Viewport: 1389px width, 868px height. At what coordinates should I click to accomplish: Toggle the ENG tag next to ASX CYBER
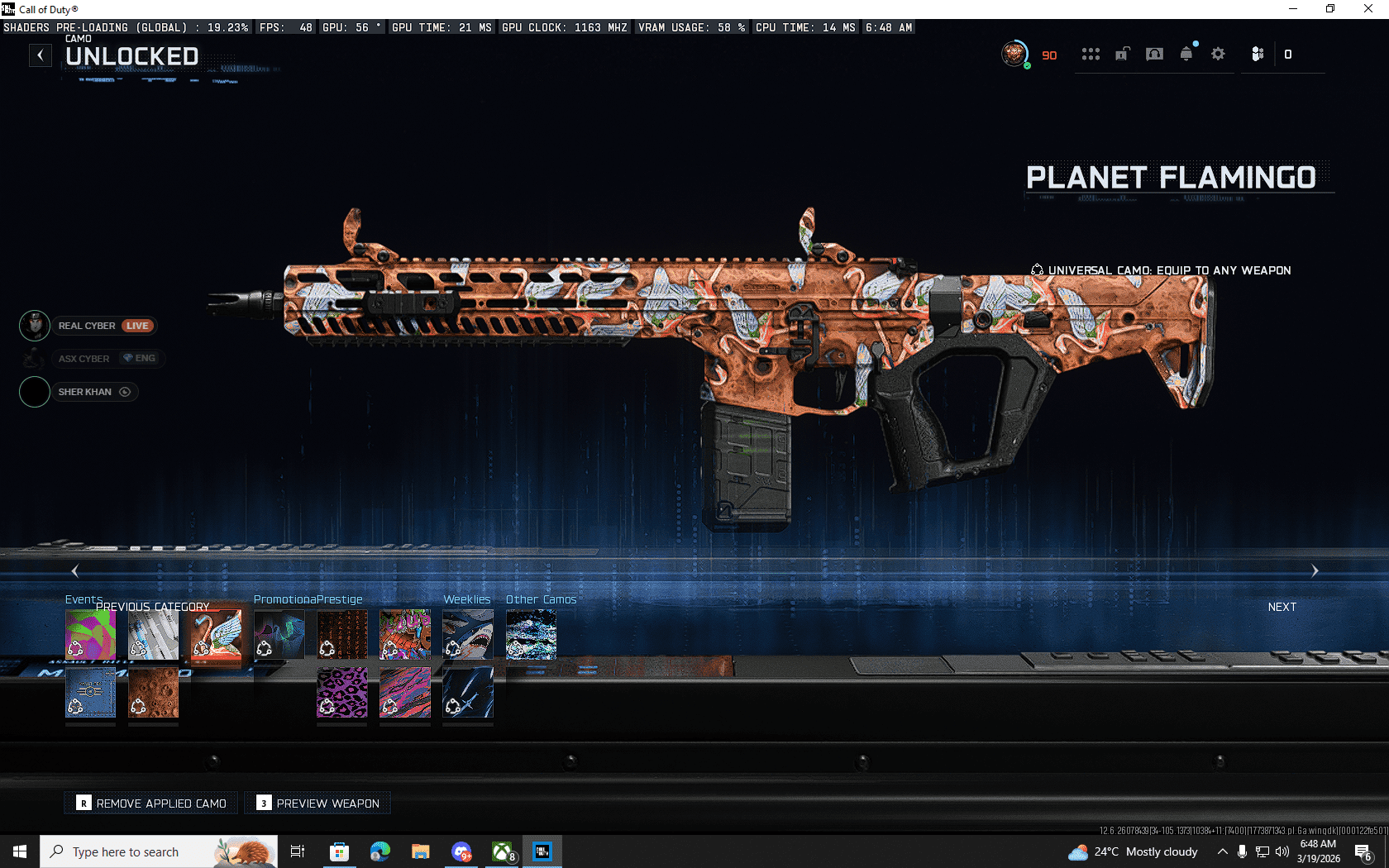point(140,358)
